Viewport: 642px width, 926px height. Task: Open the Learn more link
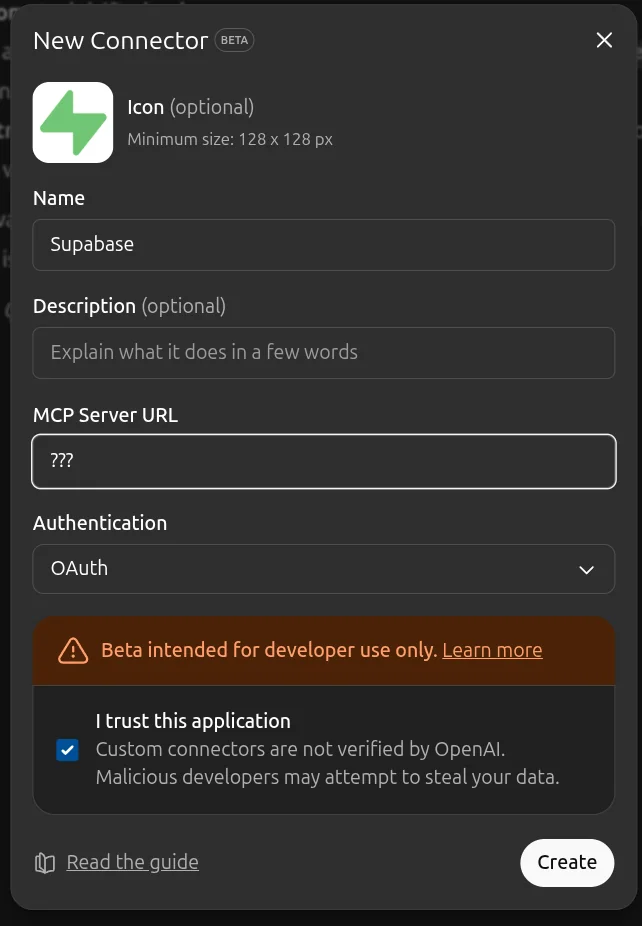(492, 650)
